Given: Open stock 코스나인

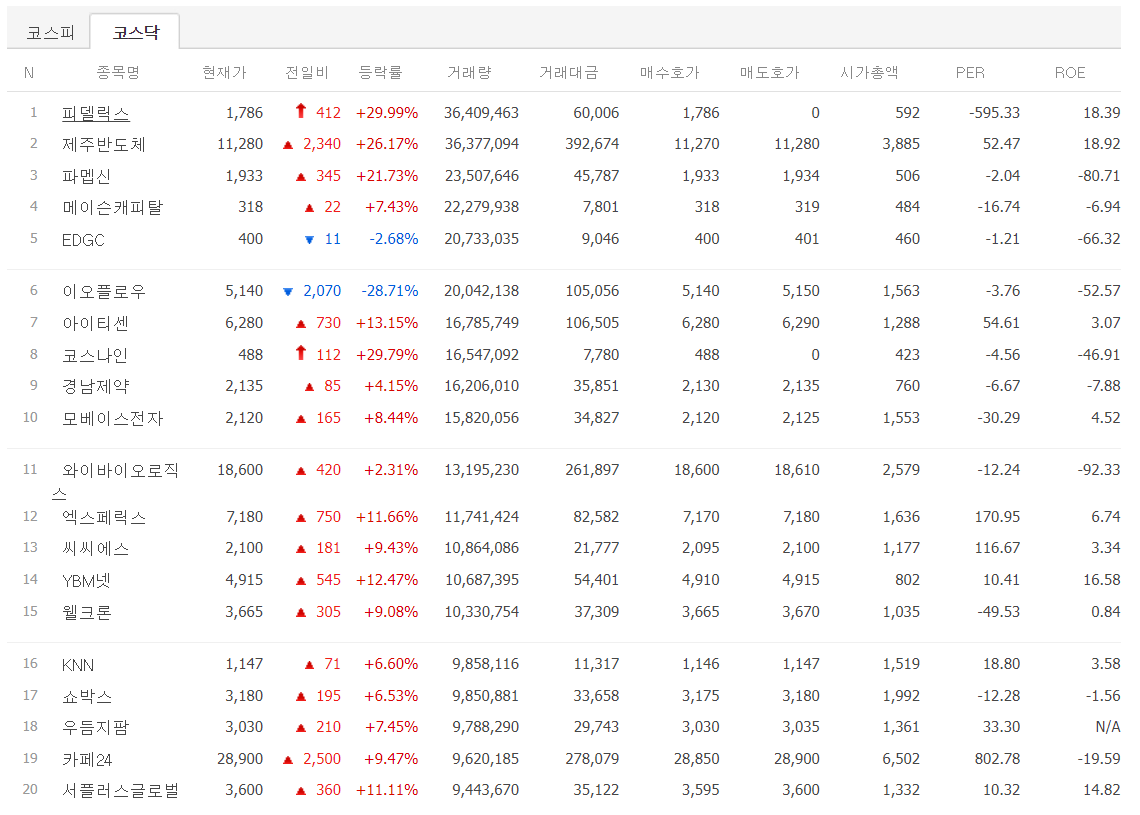Looking at the screenshot, I should coord(95,355).
